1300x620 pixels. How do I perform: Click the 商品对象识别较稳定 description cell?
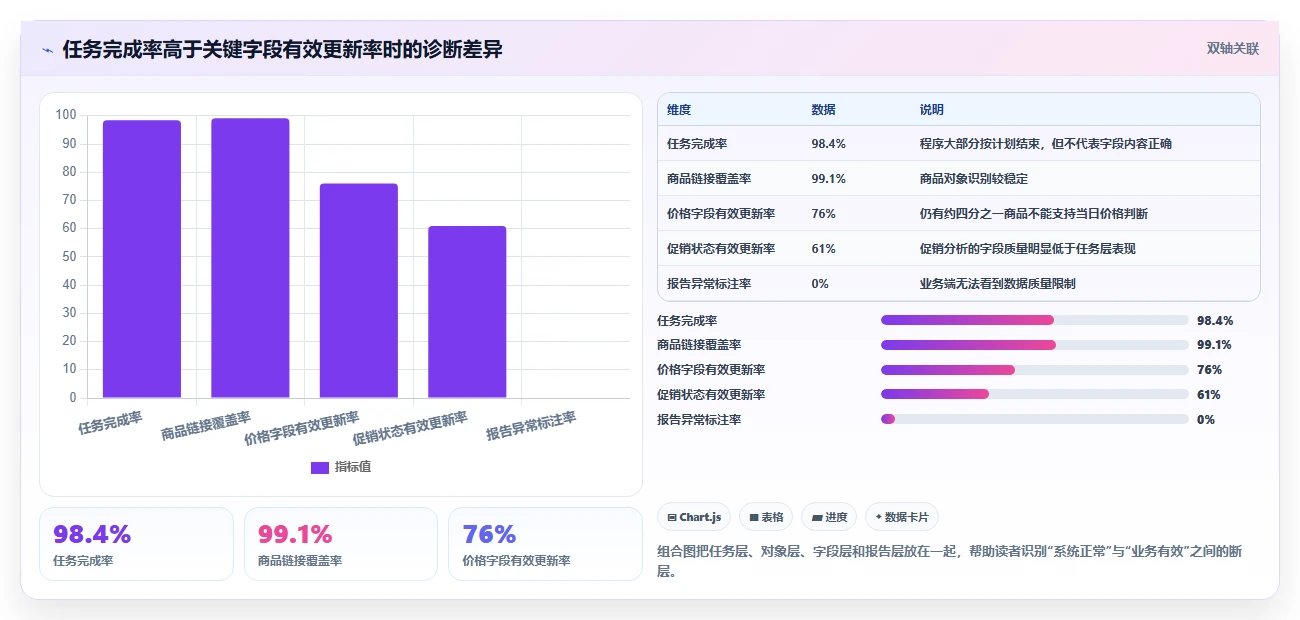tap(973, 179)
